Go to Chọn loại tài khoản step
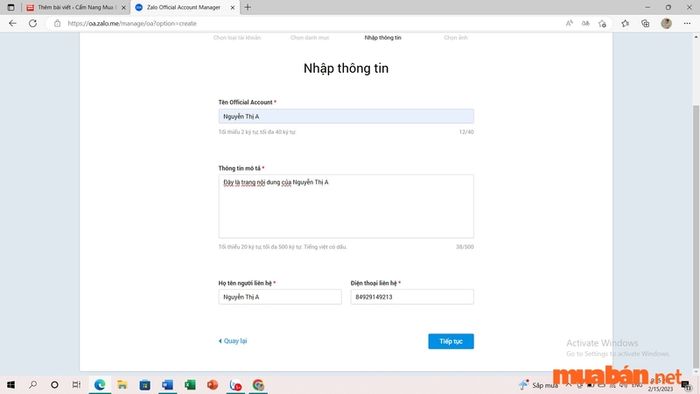Screen dimensions: 700x394 [237, 37]
